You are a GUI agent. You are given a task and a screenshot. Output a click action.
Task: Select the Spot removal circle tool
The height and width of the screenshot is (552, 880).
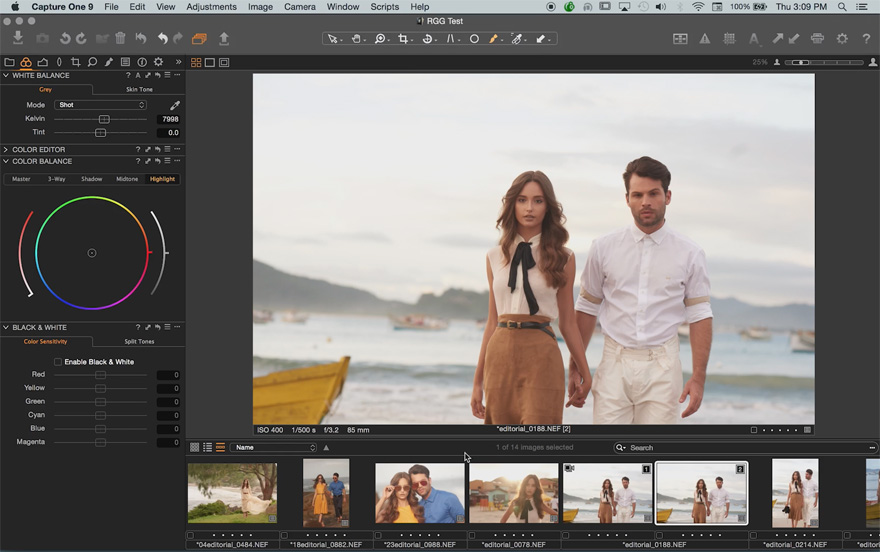[x=474, y=39]
